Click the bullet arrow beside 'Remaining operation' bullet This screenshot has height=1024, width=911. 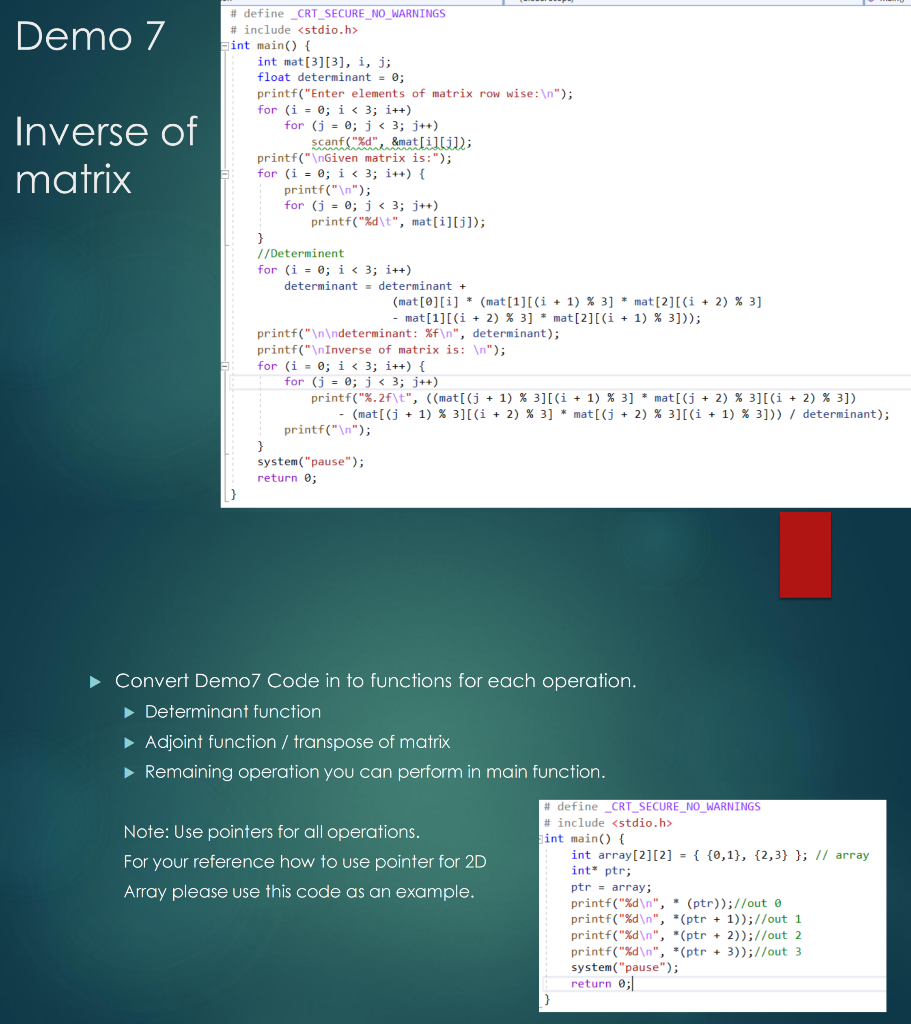click(x=128, y=772)
